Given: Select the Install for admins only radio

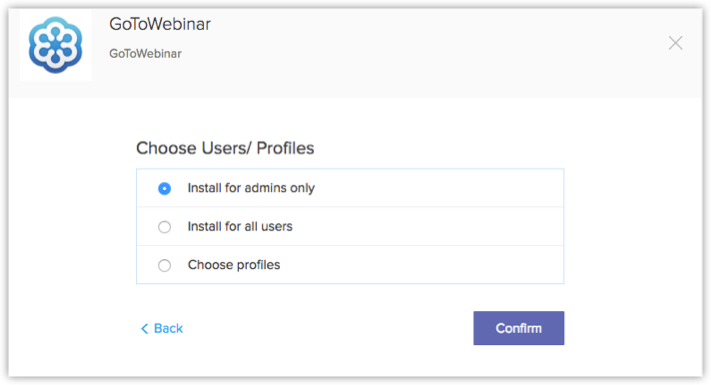Looking at the screenshot, I should [x=165, y=188].
